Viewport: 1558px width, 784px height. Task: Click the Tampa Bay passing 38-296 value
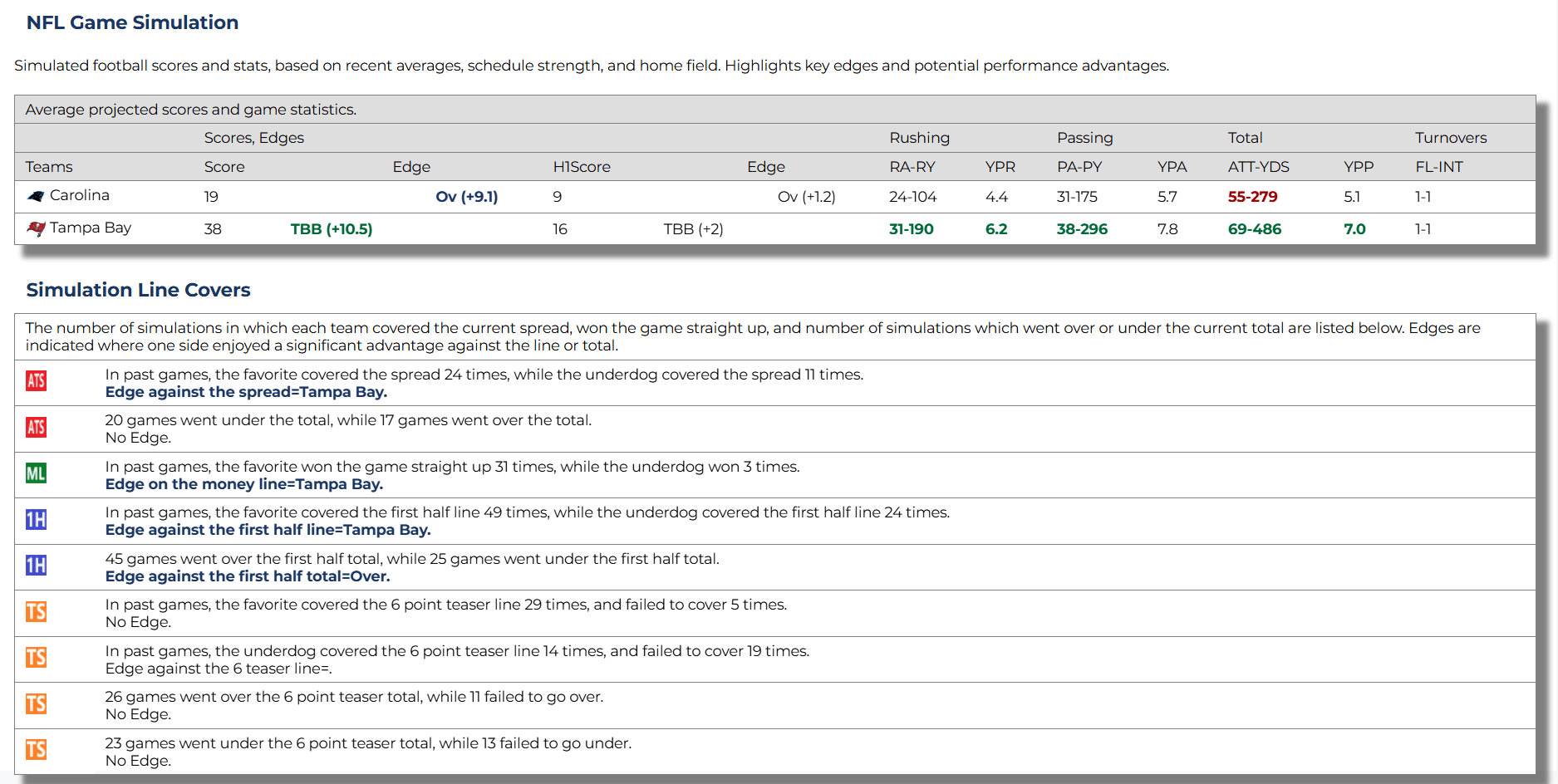(x=1082, y=229)
